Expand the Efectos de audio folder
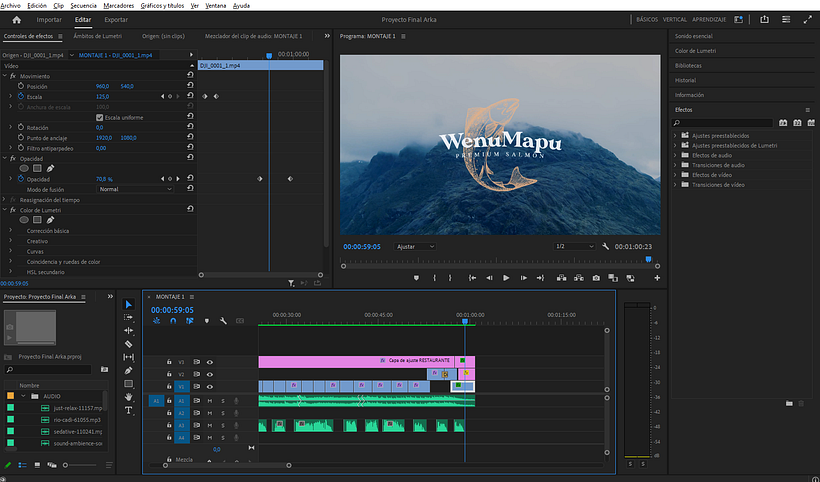 click(x=675, y=155)
